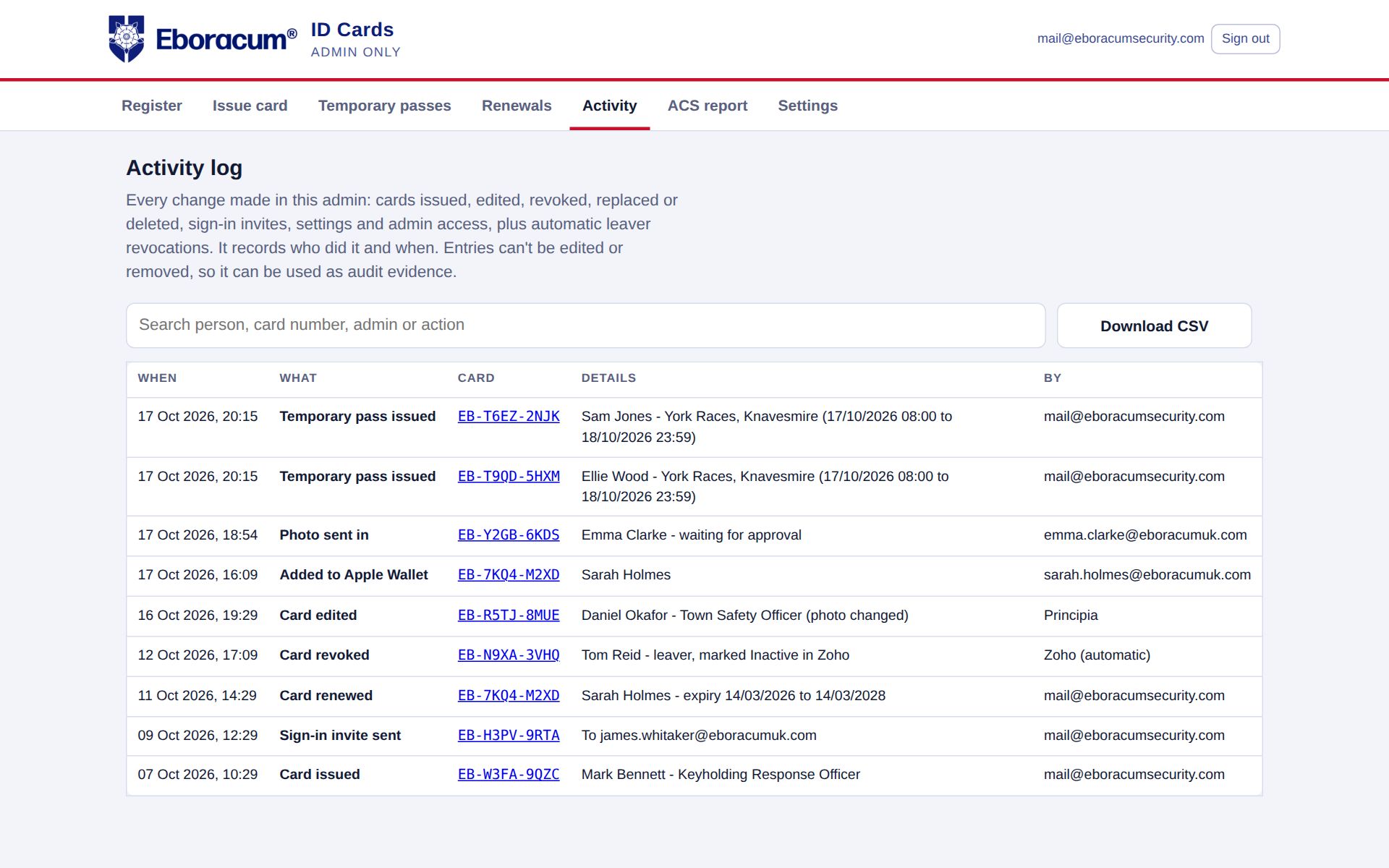Open EB-7KQ4-M2XD in Card renewed row
The height and width of the screenshot is (868, 1389).
tap(509, 696)
